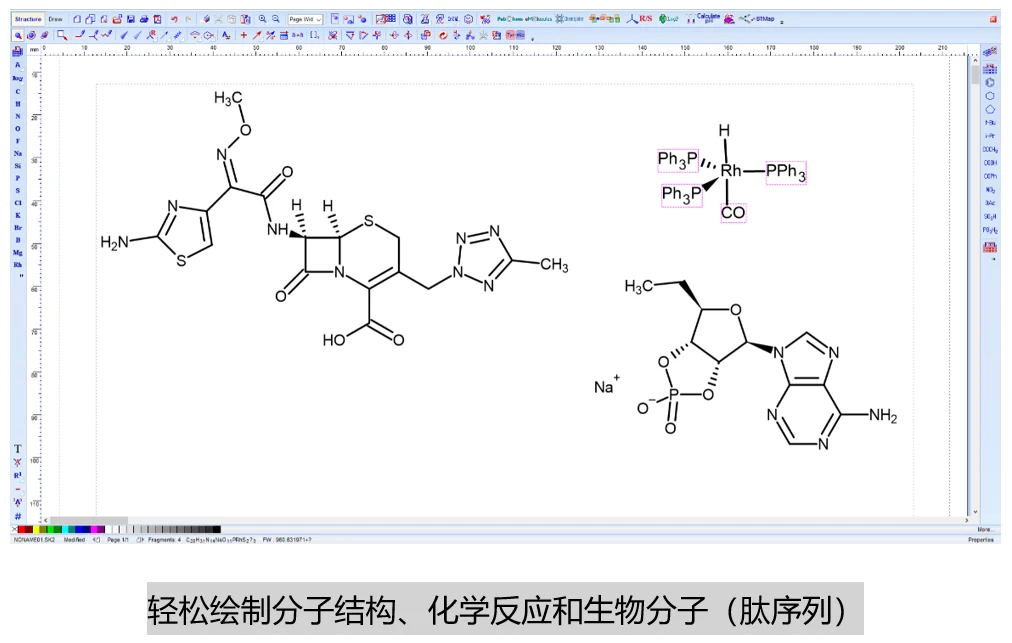Select the Up Stereo Bonds wedge tool
The height and width of the screenshot is (643, 1012).
click(x=123, y=36)
